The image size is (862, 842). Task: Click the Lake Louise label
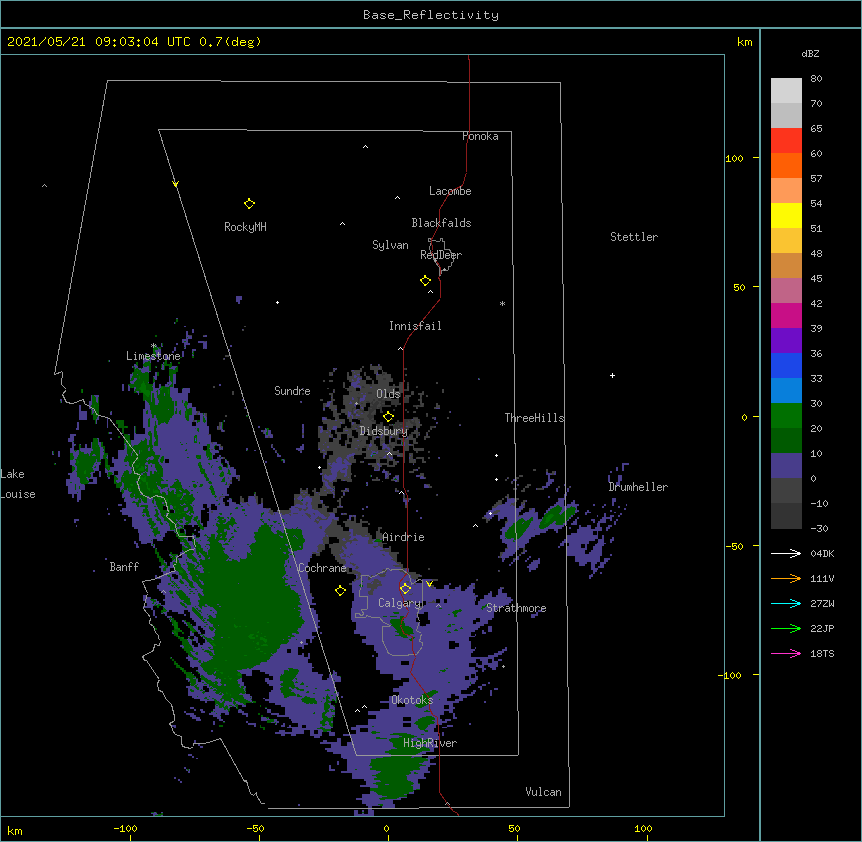point(18,484)
